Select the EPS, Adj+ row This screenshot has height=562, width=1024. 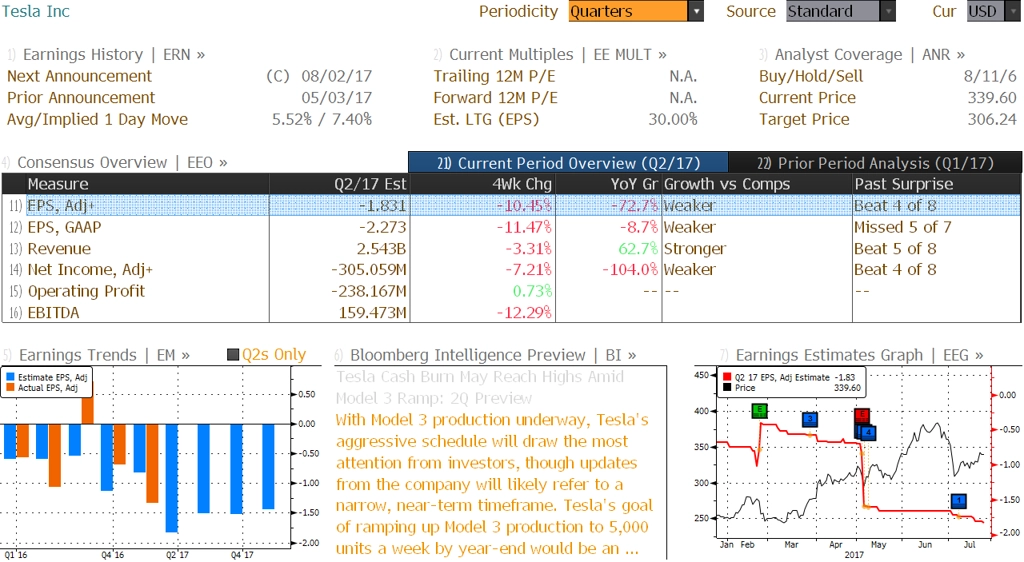[511, 206]
